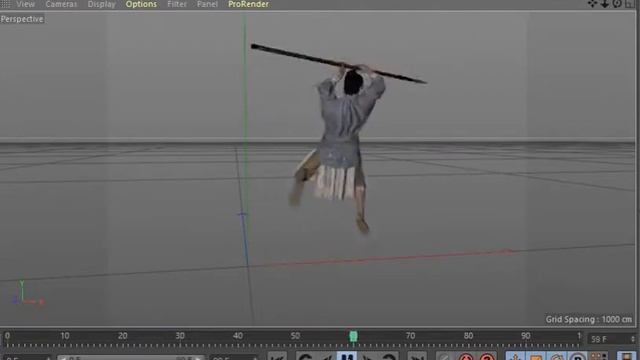Open the Cameras menu
Viewport: 640px width, 360px height.
(61, 4)
